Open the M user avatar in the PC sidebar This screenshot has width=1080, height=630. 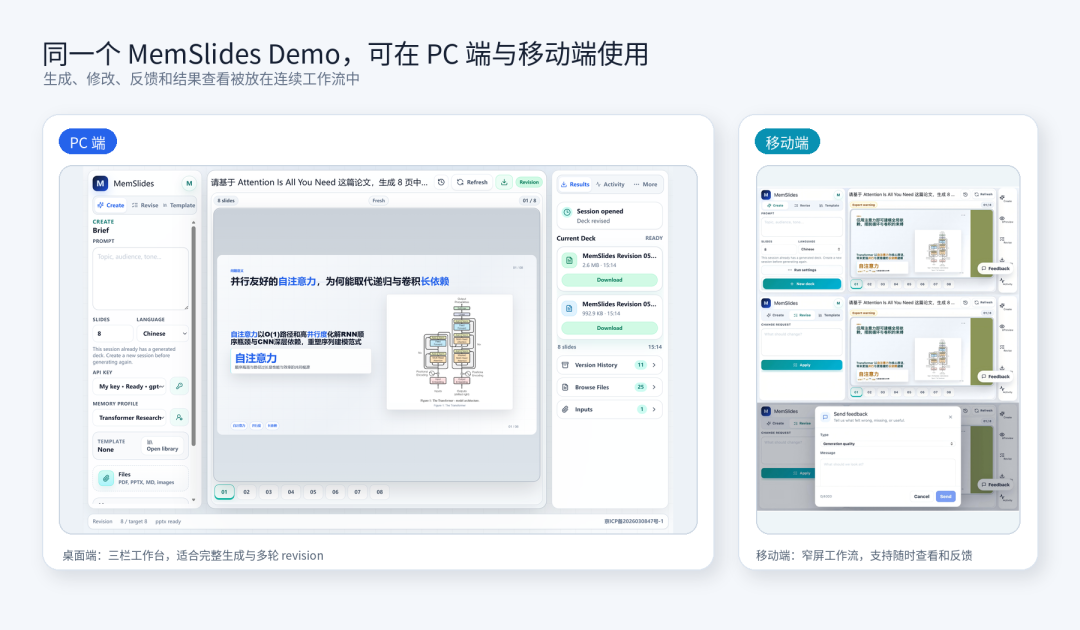189,183
